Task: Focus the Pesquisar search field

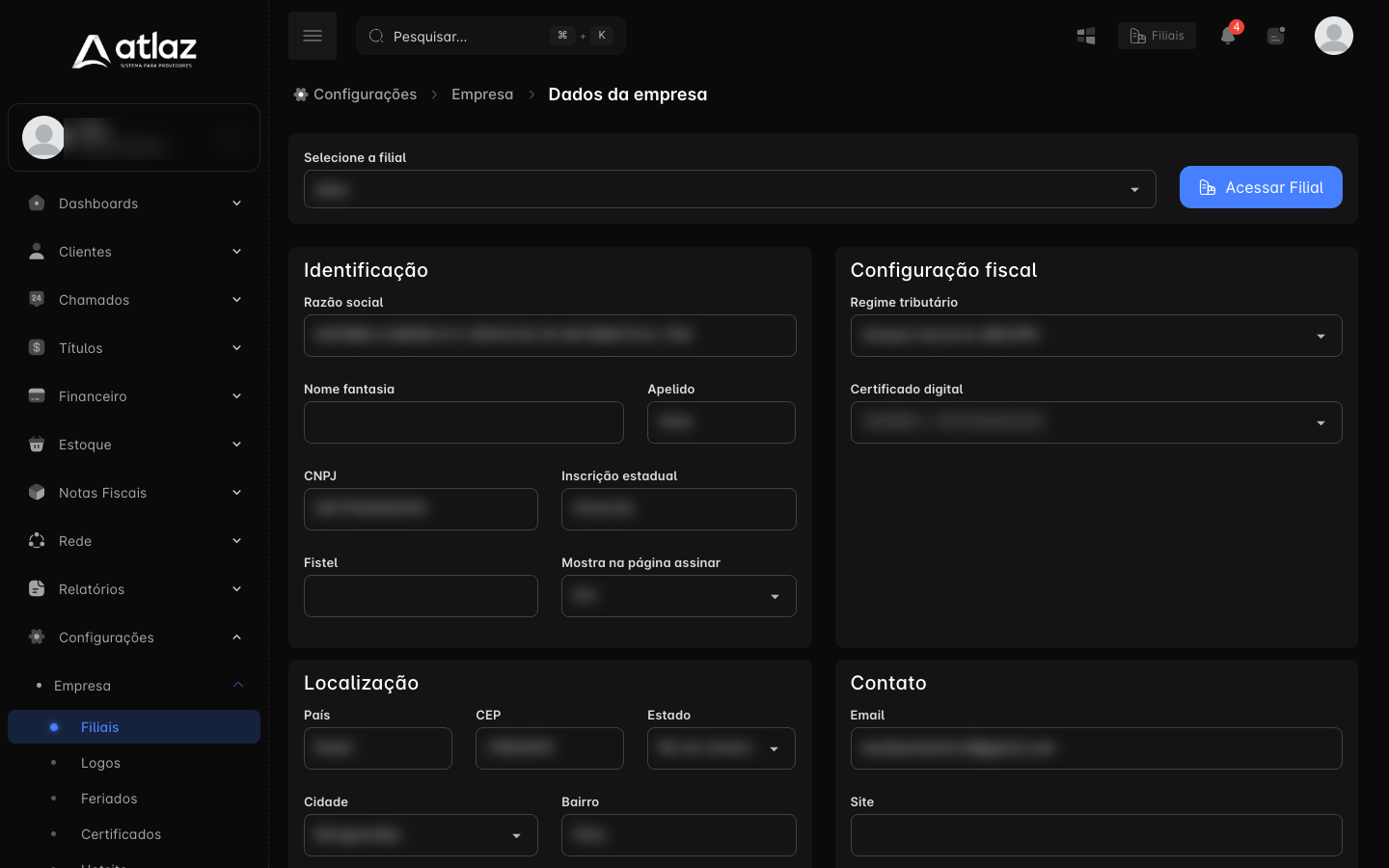Action: click(x=491, y=36)
